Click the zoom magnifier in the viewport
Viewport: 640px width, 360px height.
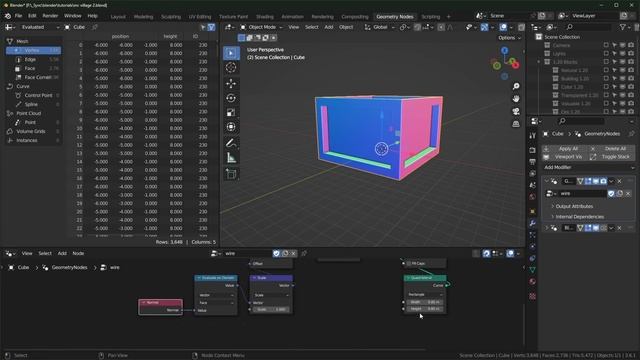click(516, 86)
